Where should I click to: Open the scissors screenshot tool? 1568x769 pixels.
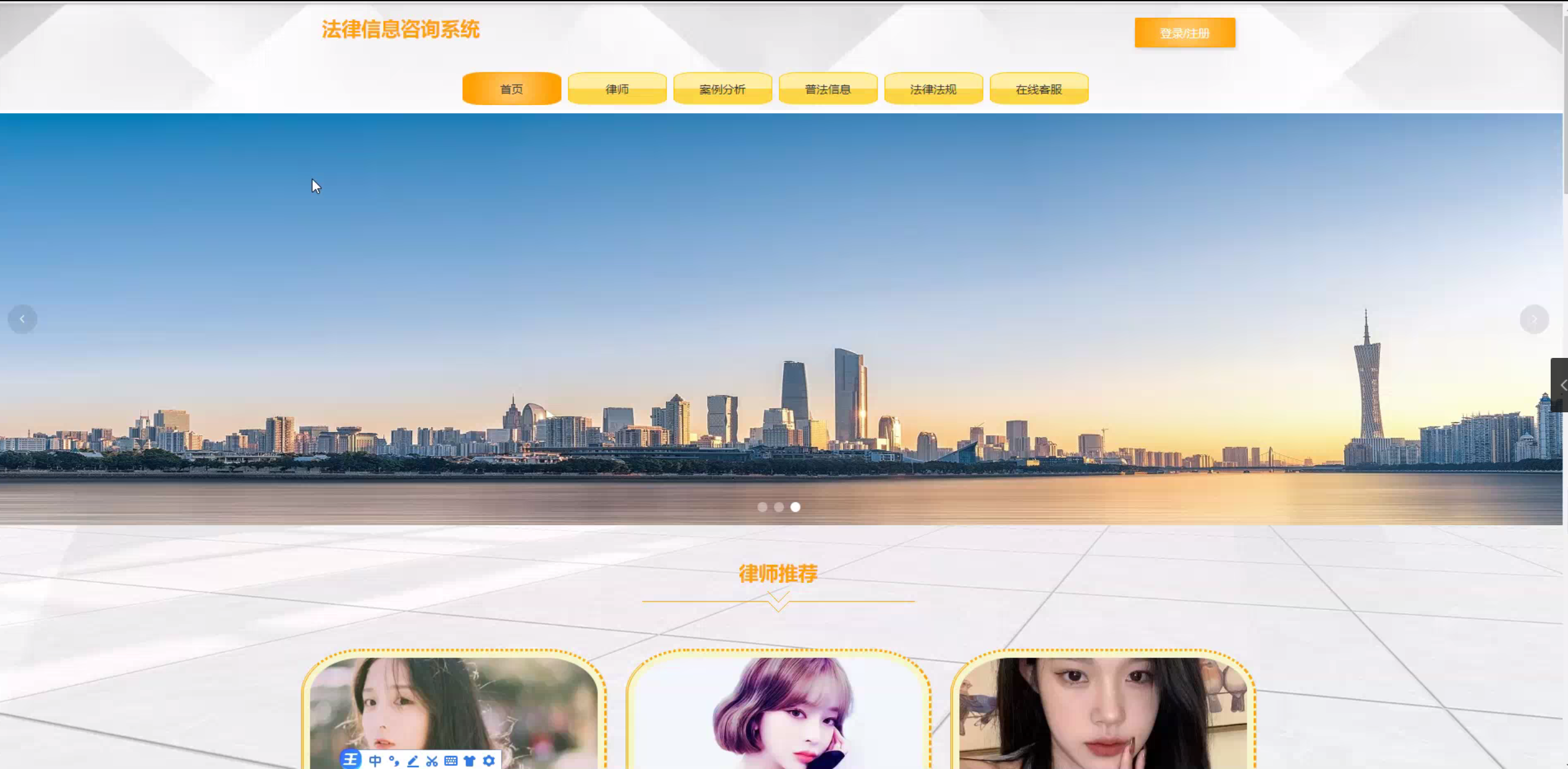point(431,760)
